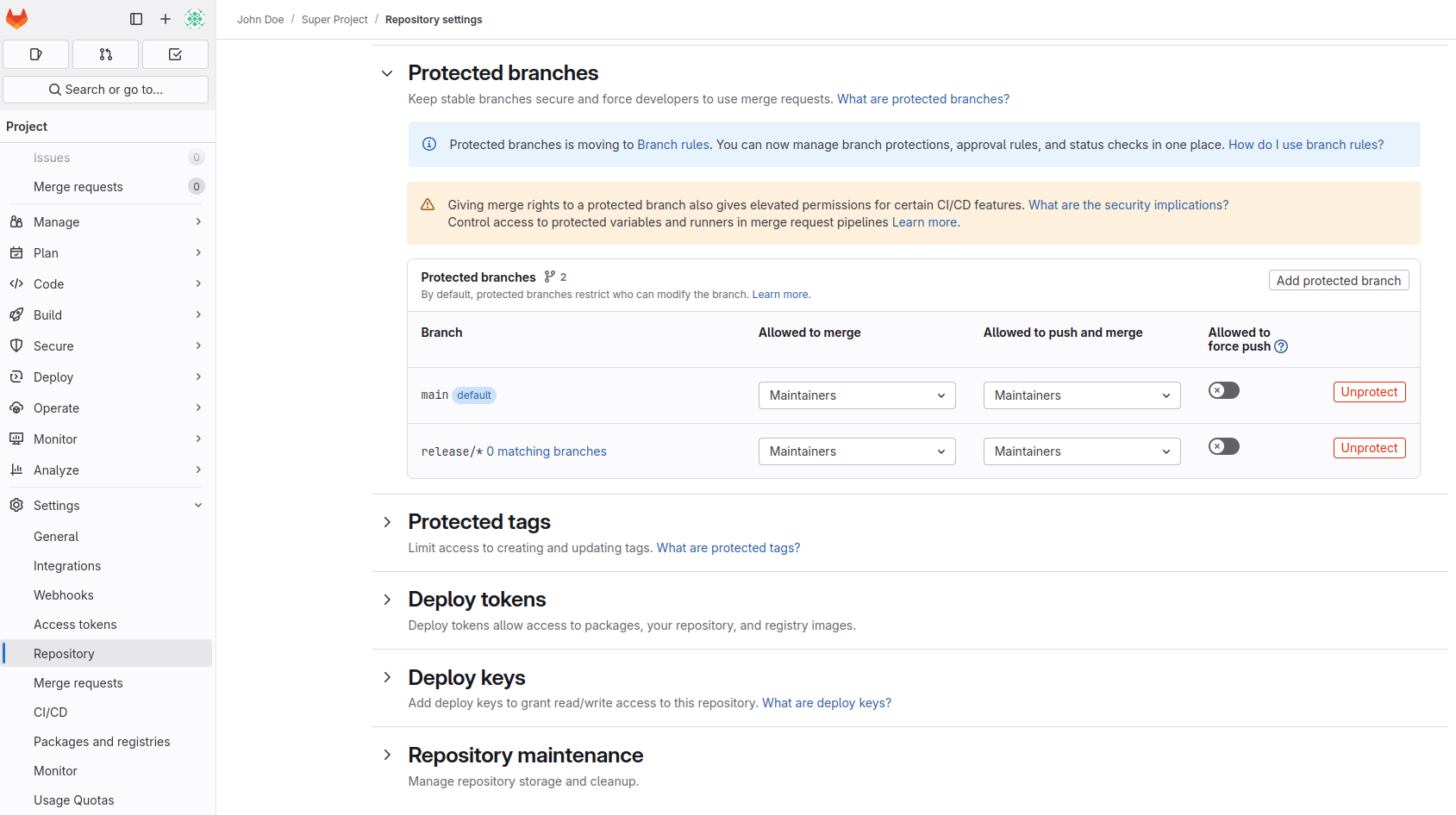Click the Add protected branch button
Screen dimensions: 1456x815
tap(1338, 280)
